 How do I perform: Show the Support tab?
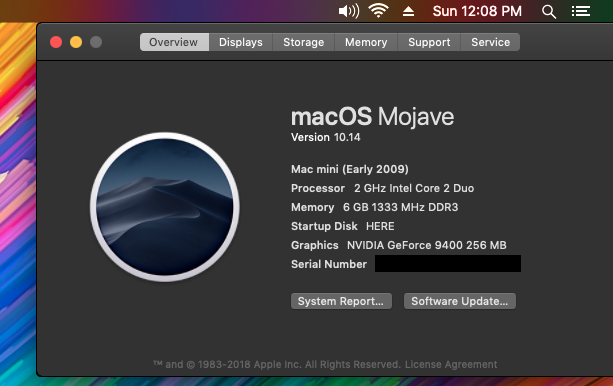click(429, 42)
